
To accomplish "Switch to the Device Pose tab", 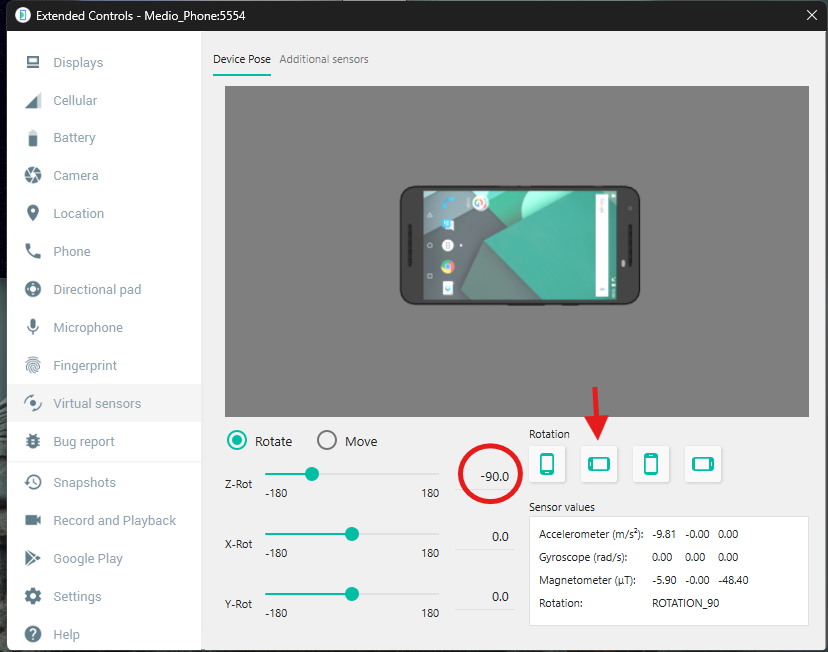I will point(241,60).
